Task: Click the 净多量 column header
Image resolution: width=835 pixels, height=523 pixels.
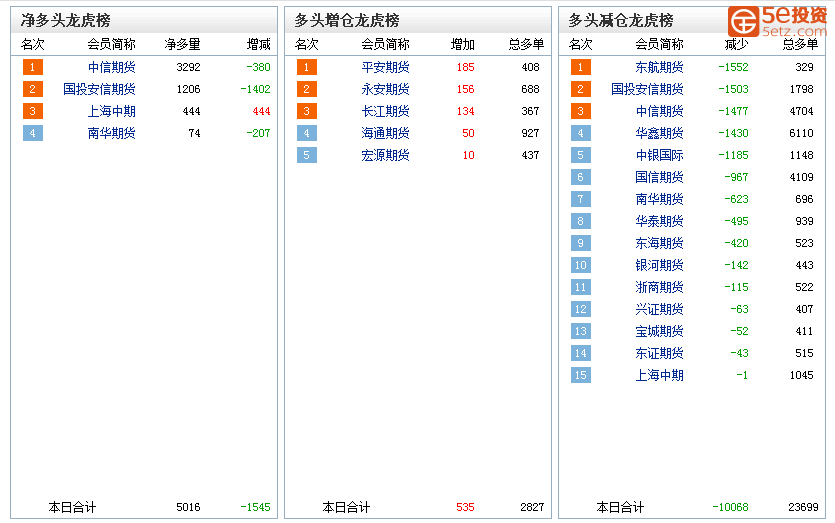Action: [x=183, y=44]
